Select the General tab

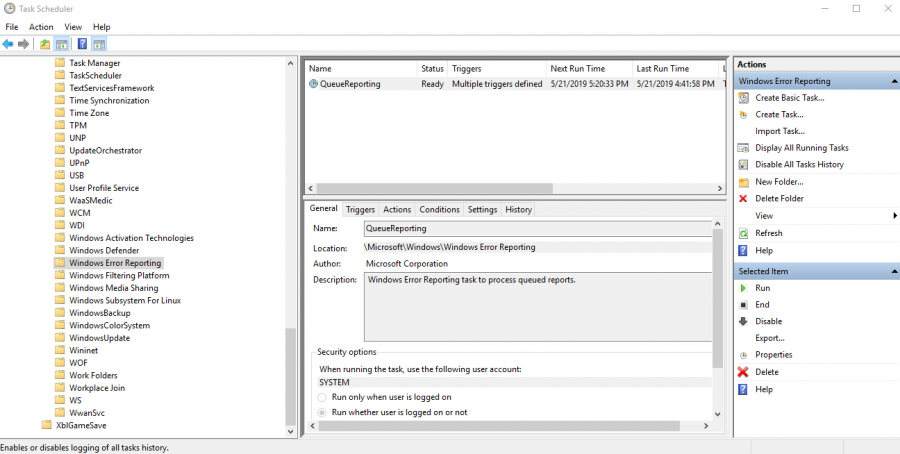tap(323, 208)
